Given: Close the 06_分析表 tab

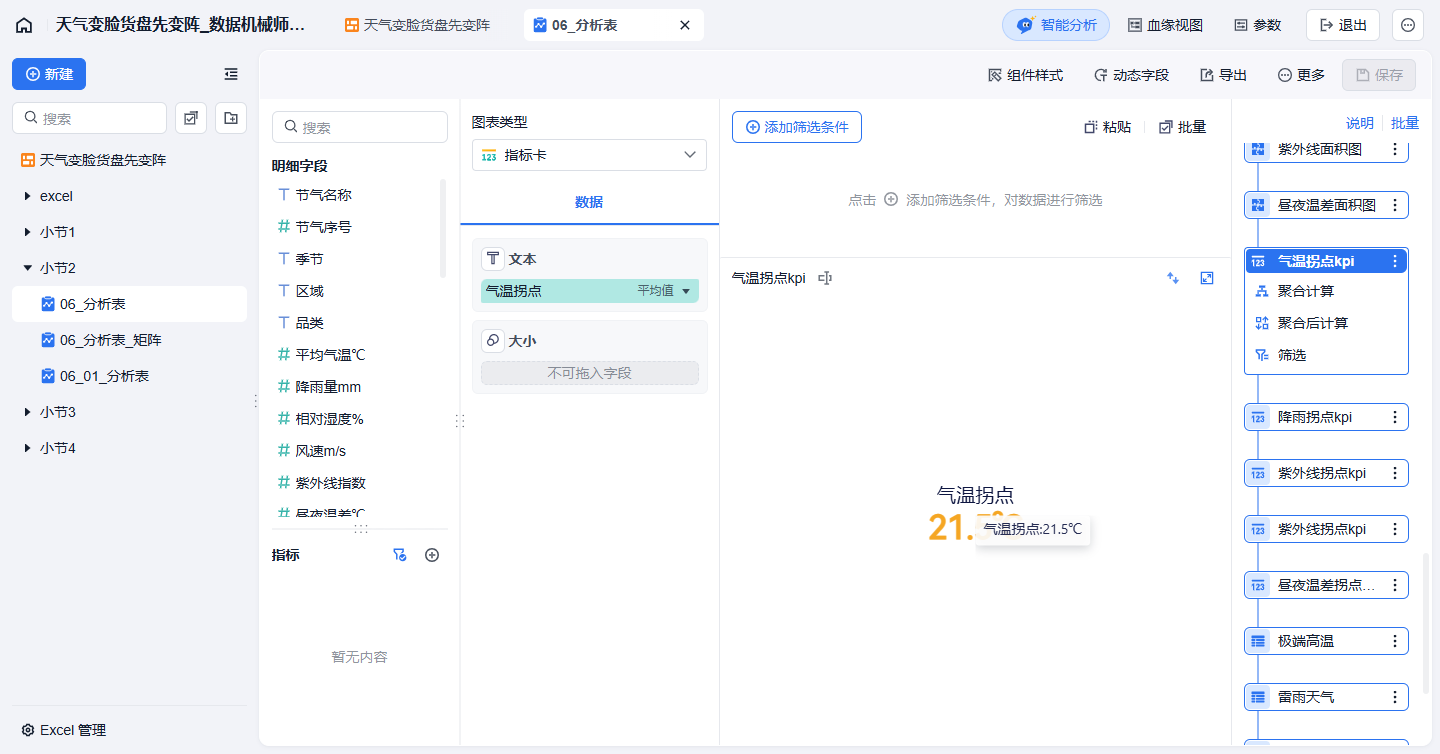Looking at the screenshot, I should (x=685, y=25).
